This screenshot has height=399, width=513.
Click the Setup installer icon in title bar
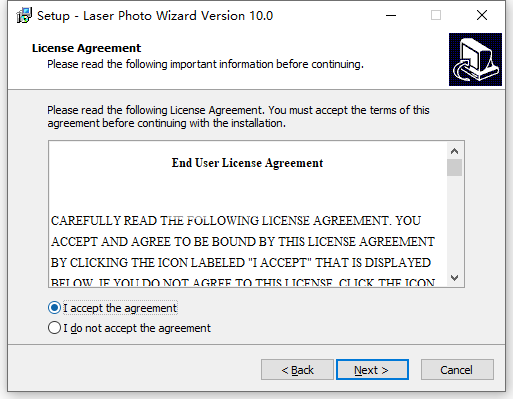[x=24, y=15]
